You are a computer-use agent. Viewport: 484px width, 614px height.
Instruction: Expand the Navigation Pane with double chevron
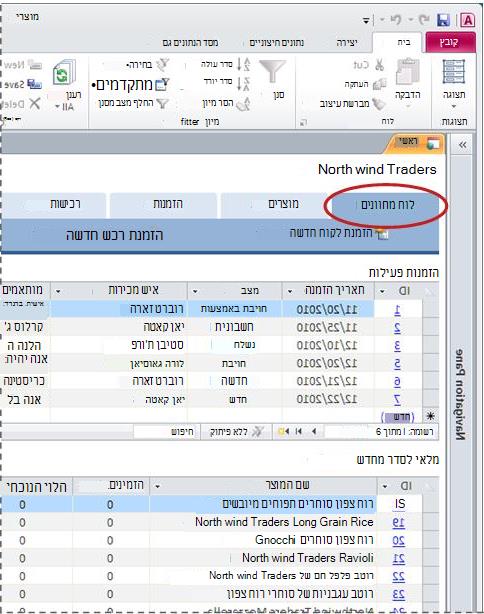(x=462, y=145)
